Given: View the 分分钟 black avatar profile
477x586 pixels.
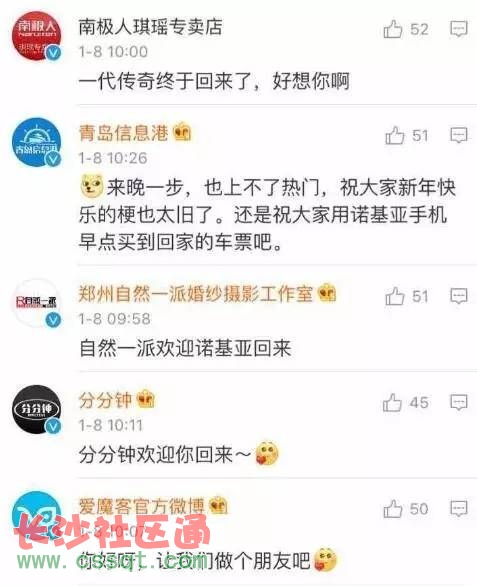Looking at the screenshot, I should pyautogui.click(x=37, y=409).
